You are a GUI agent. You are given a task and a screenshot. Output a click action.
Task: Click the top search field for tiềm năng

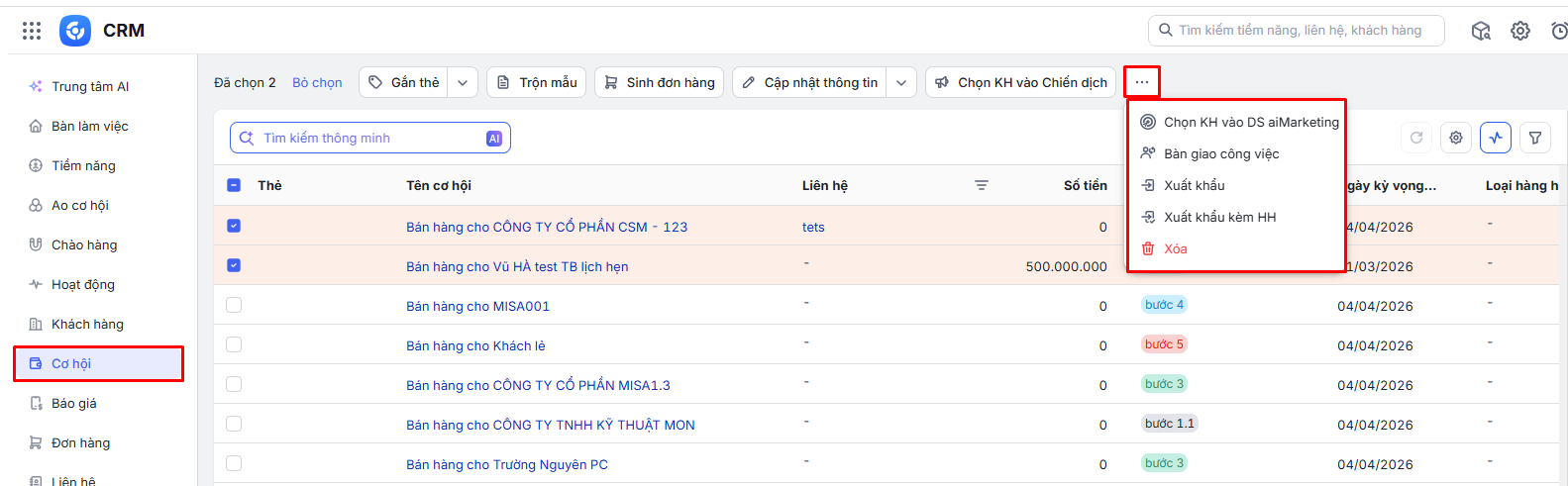pyautogui.click(x=1296, y=30)
